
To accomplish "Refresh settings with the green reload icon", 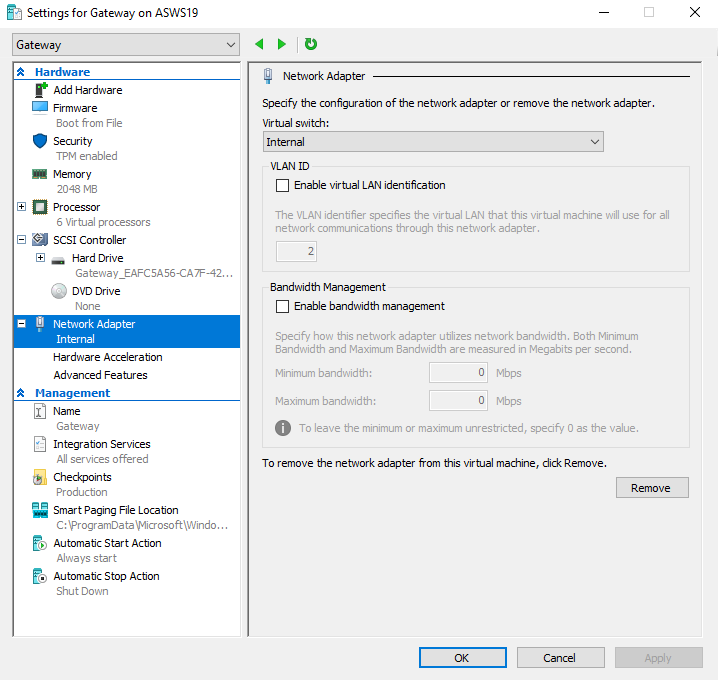I will 311,44.
